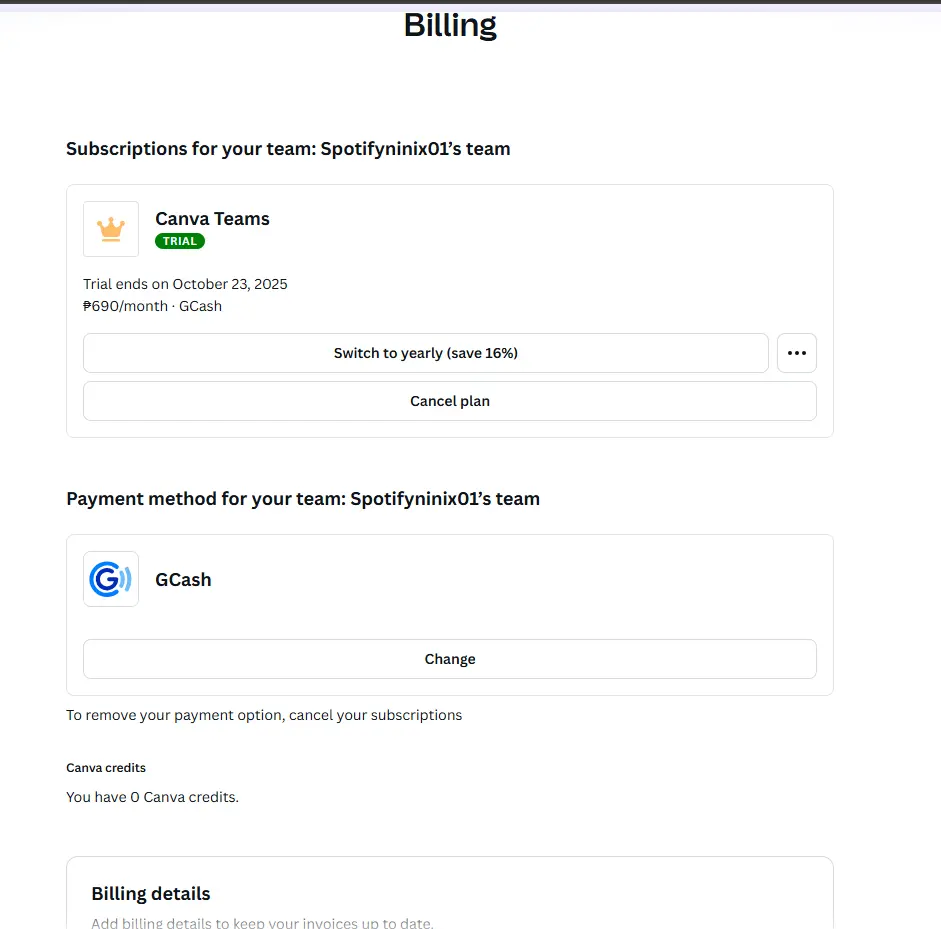Click the Canva Teams crown icon
This screenshot has width=941, height=929.
(111, 229)
